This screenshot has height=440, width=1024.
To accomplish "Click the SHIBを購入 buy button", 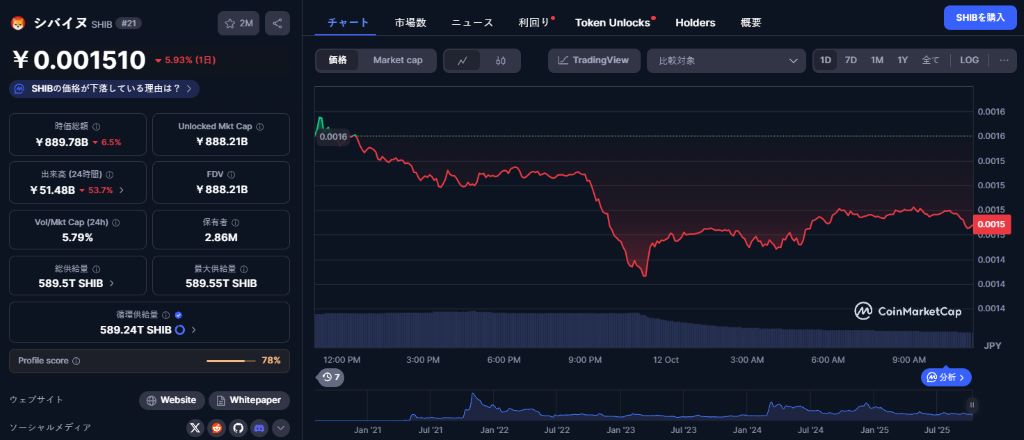I will [979, 17].
